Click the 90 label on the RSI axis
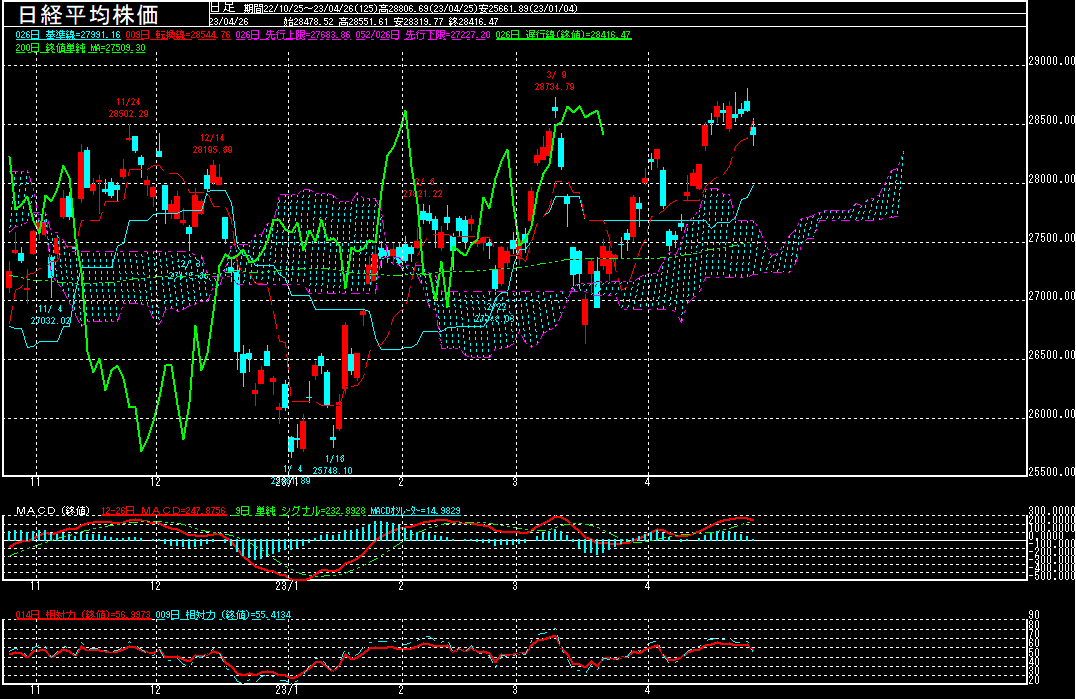1076x699 pixels. [1034, 615]
